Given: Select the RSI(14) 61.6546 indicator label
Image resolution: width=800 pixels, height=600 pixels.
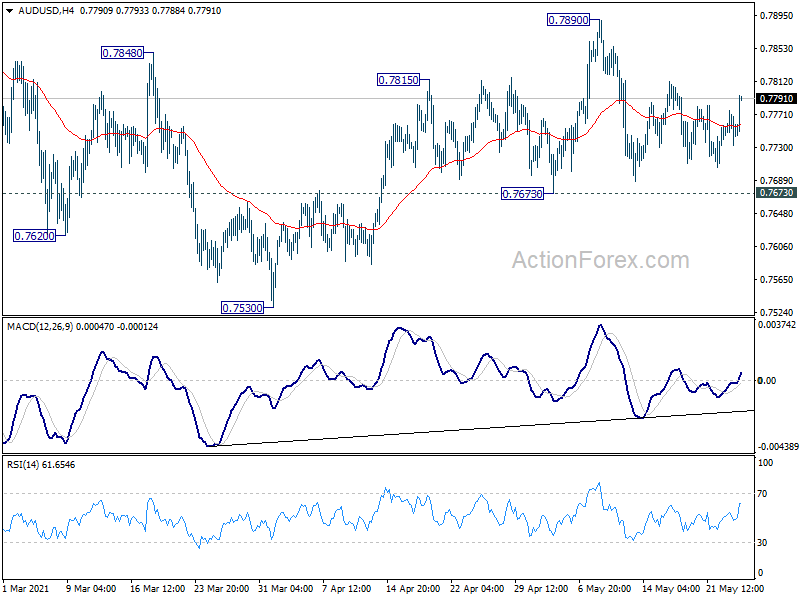Looking at the screenshot, I should point(41,465).
